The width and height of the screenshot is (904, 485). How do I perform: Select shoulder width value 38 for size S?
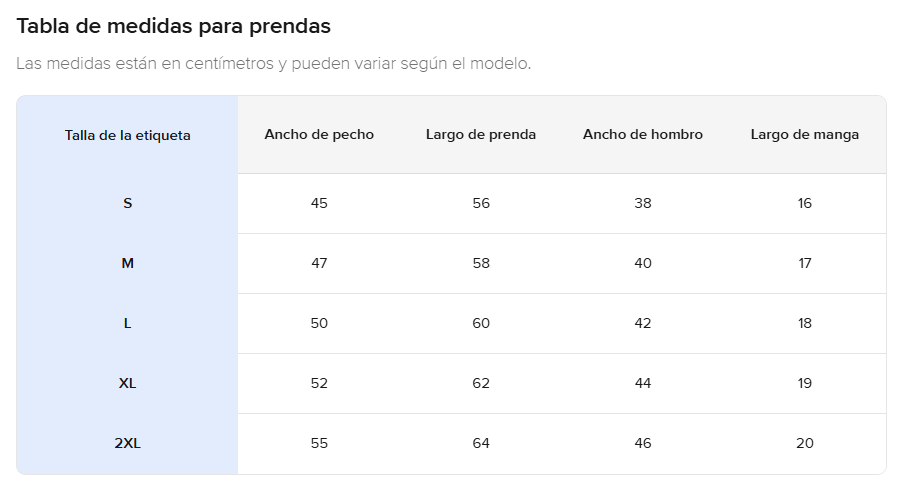pyautogui.click(x=643, y=203)
